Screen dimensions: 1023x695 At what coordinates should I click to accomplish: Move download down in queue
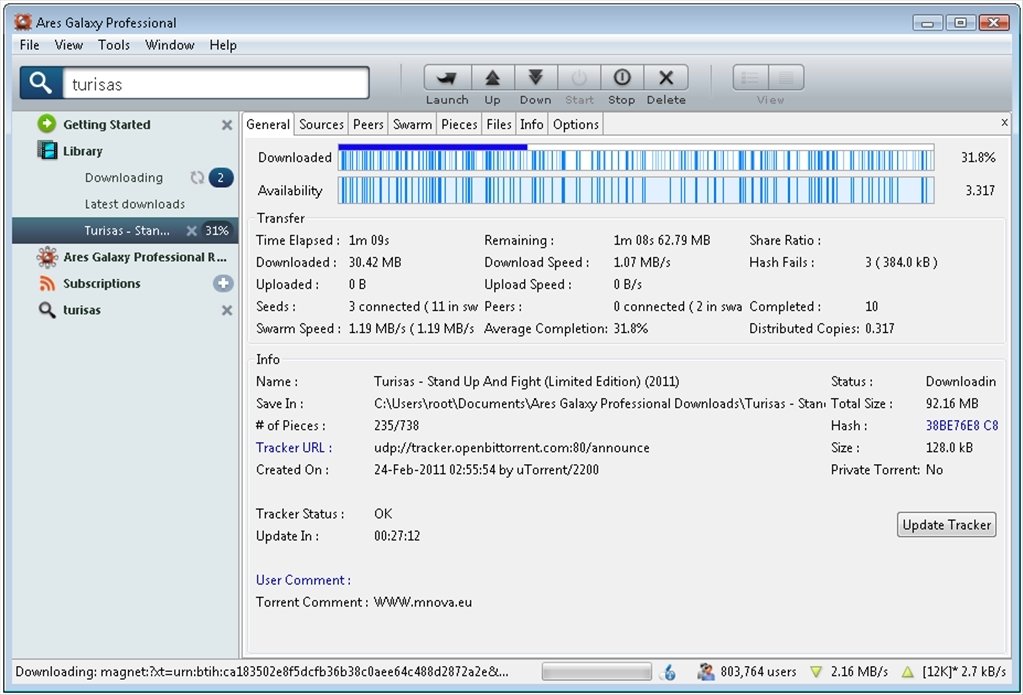click(x=536, y=78)
